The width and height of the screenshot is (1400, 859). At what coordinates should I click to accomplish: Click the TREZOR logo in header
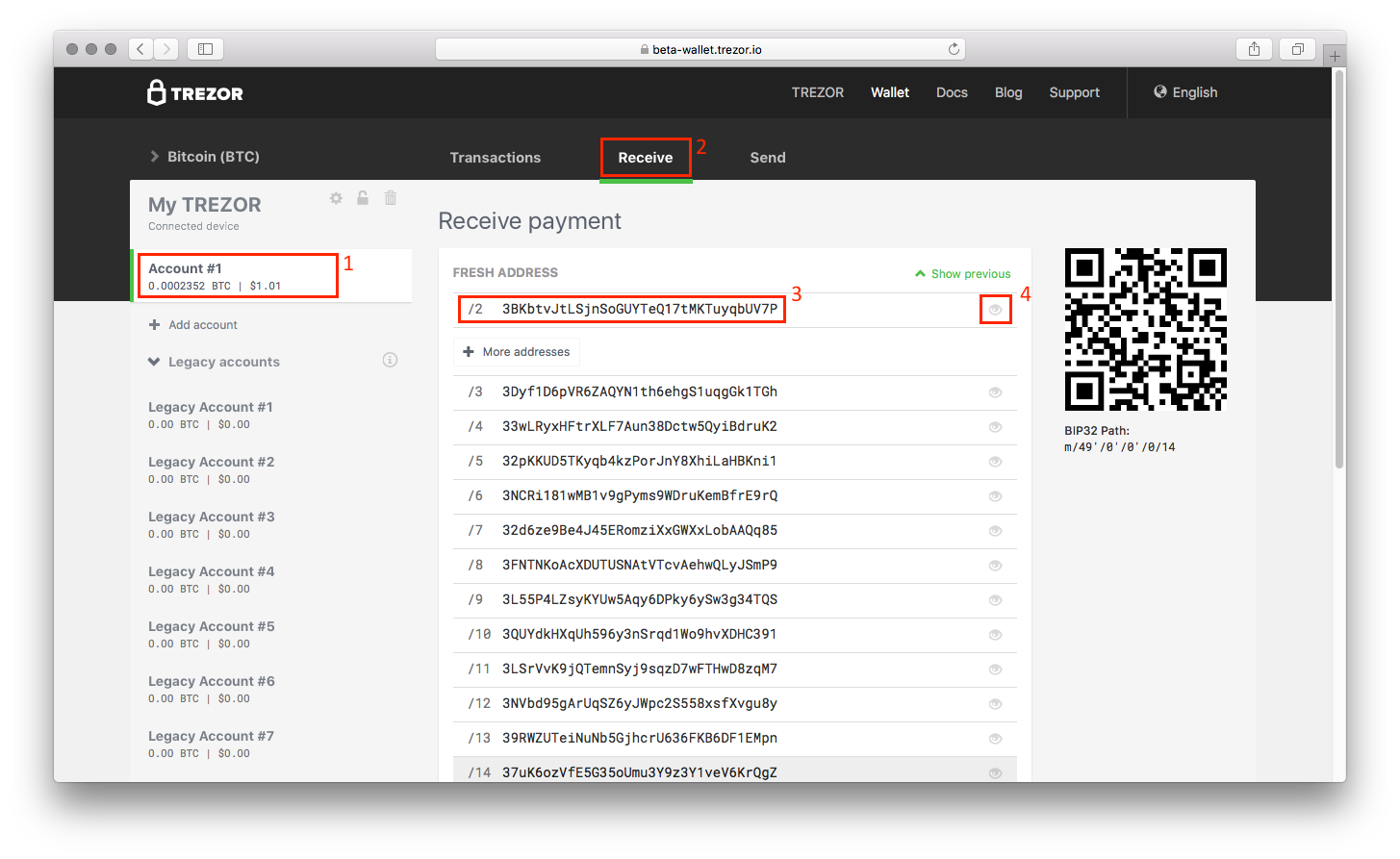pos(194,92)
